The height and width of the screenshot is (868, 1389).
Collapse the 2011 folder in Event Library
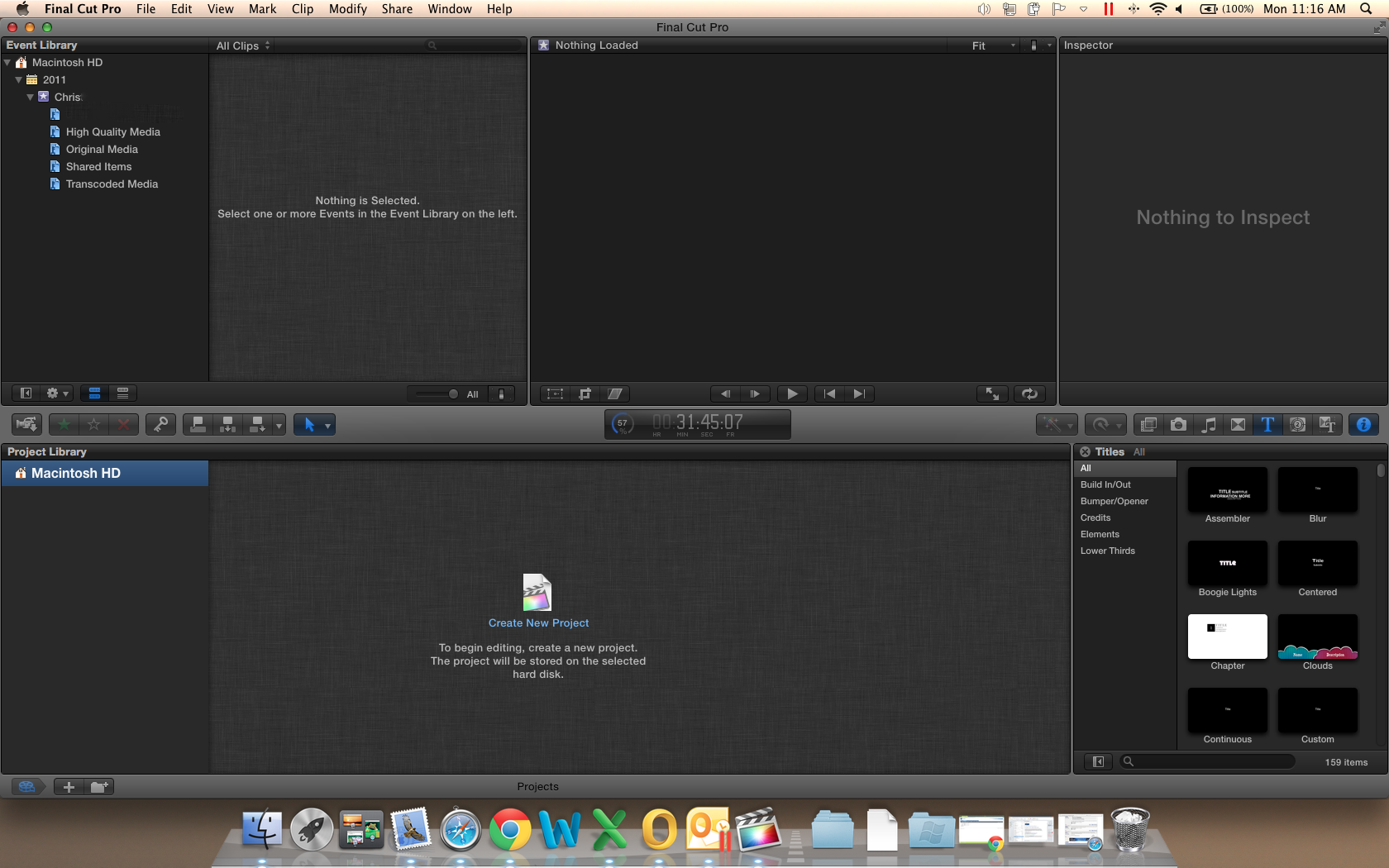point(19,79)
